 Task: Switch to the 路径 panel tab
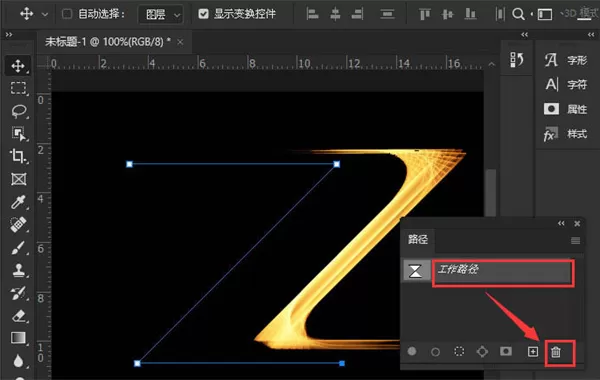click(x=417, y=240)
